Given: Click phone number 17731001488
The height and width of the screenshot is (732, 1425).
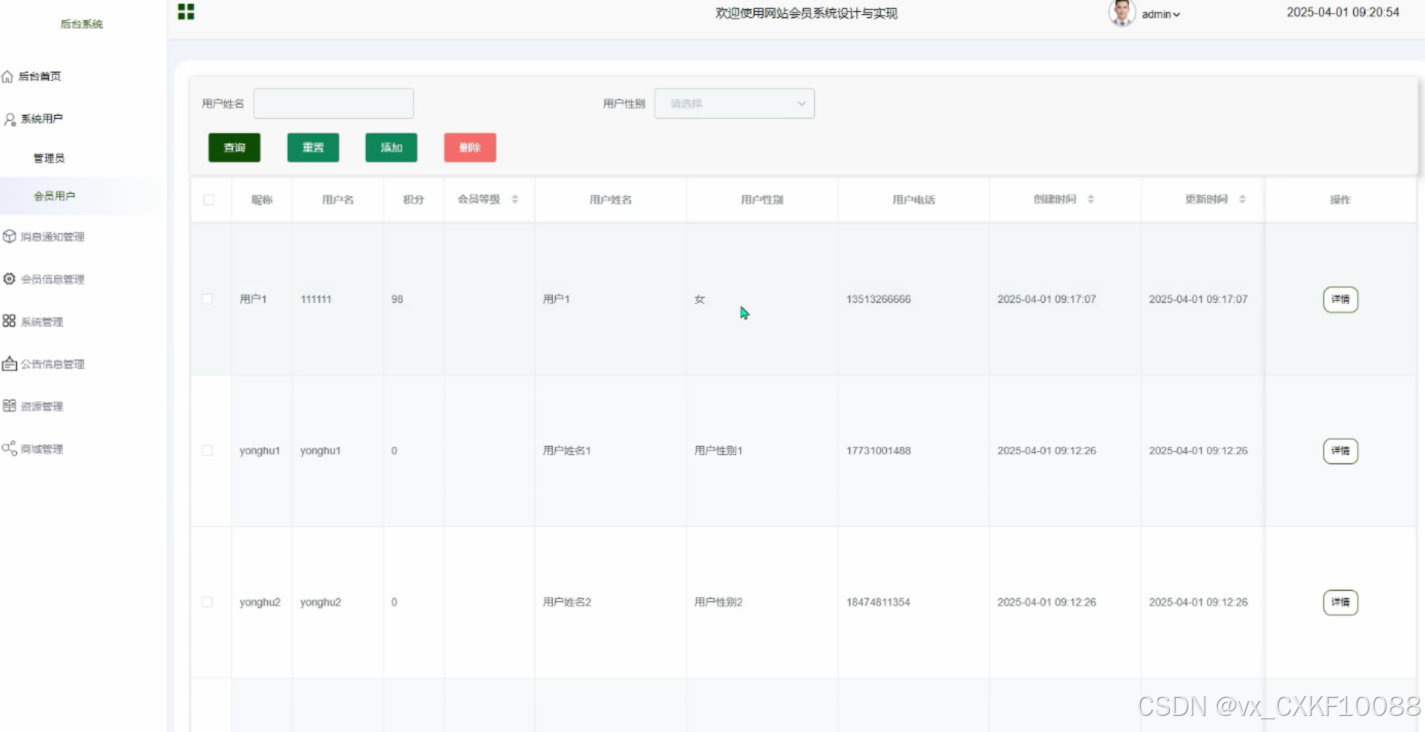Looking at the screenshot, I should [878, 451].
